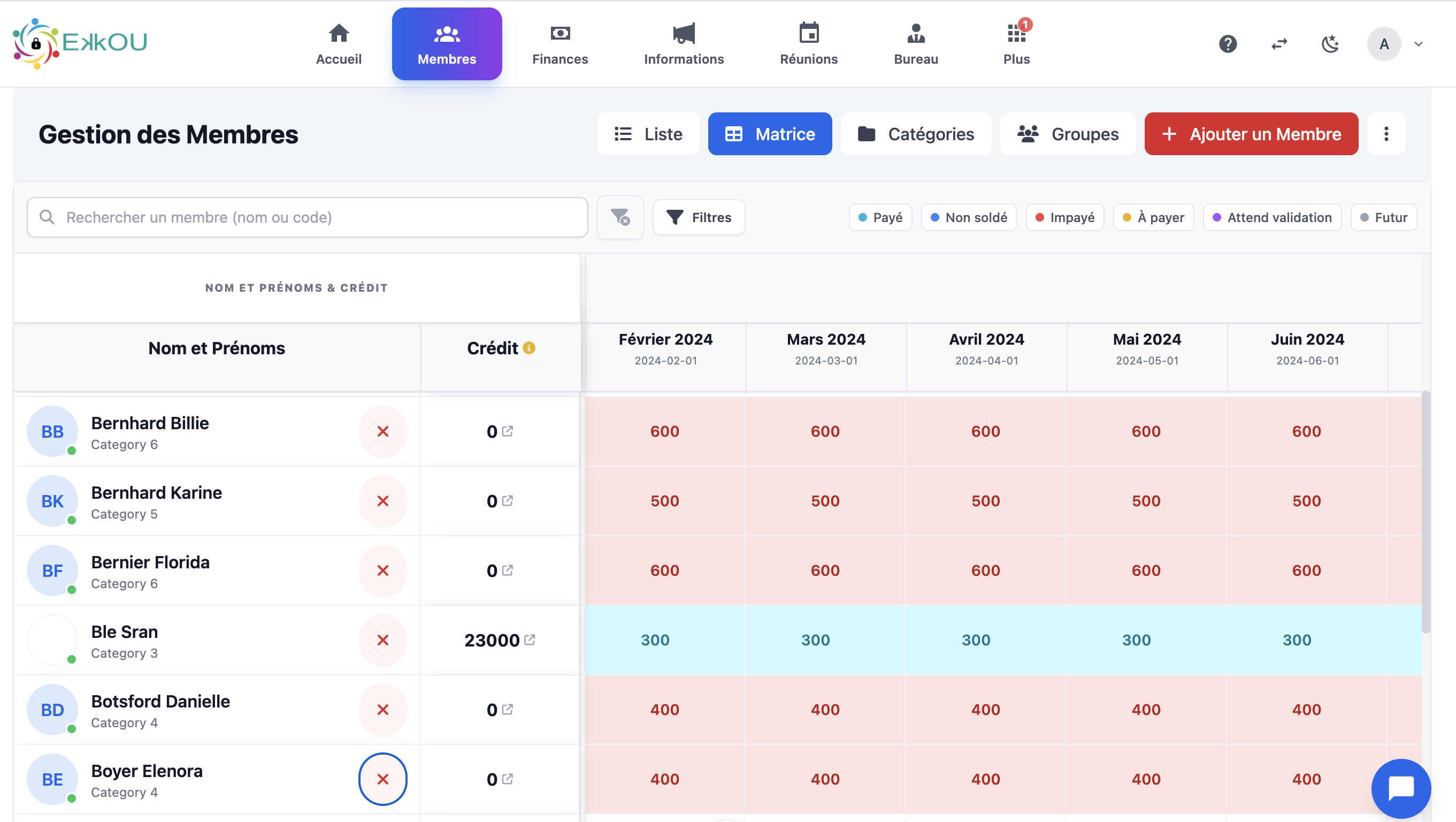Expand the user account chevron menu
The height and width of the screenshot is (822, 1456).
(x=1418, y=43)
